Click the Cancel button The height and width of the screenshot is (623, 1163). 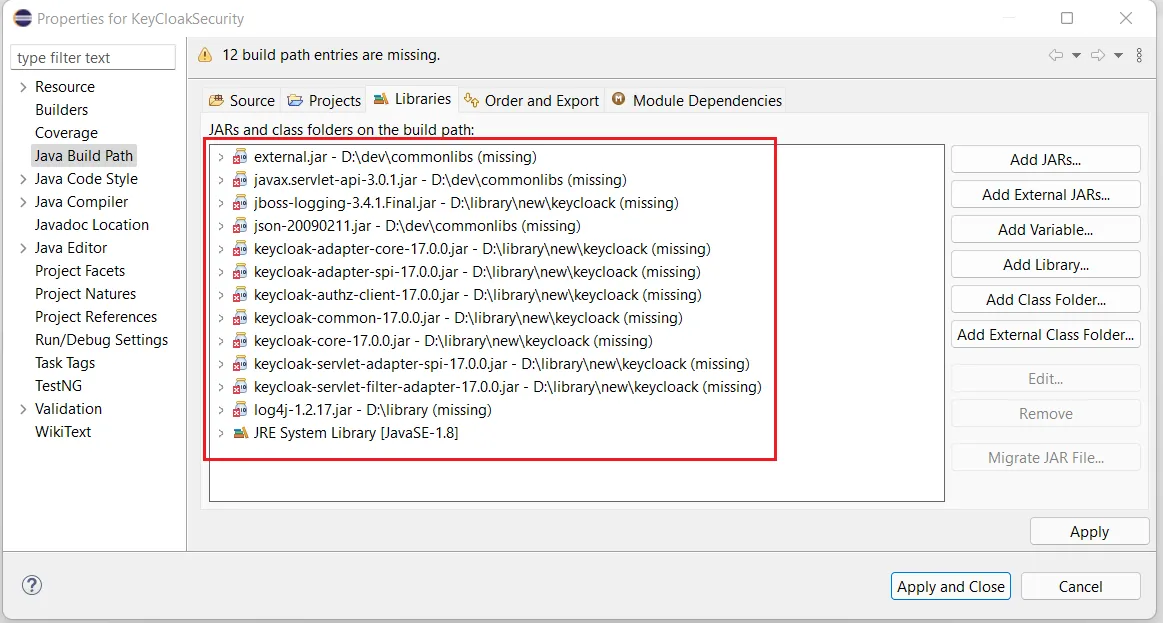click(x=1080, y=586)
